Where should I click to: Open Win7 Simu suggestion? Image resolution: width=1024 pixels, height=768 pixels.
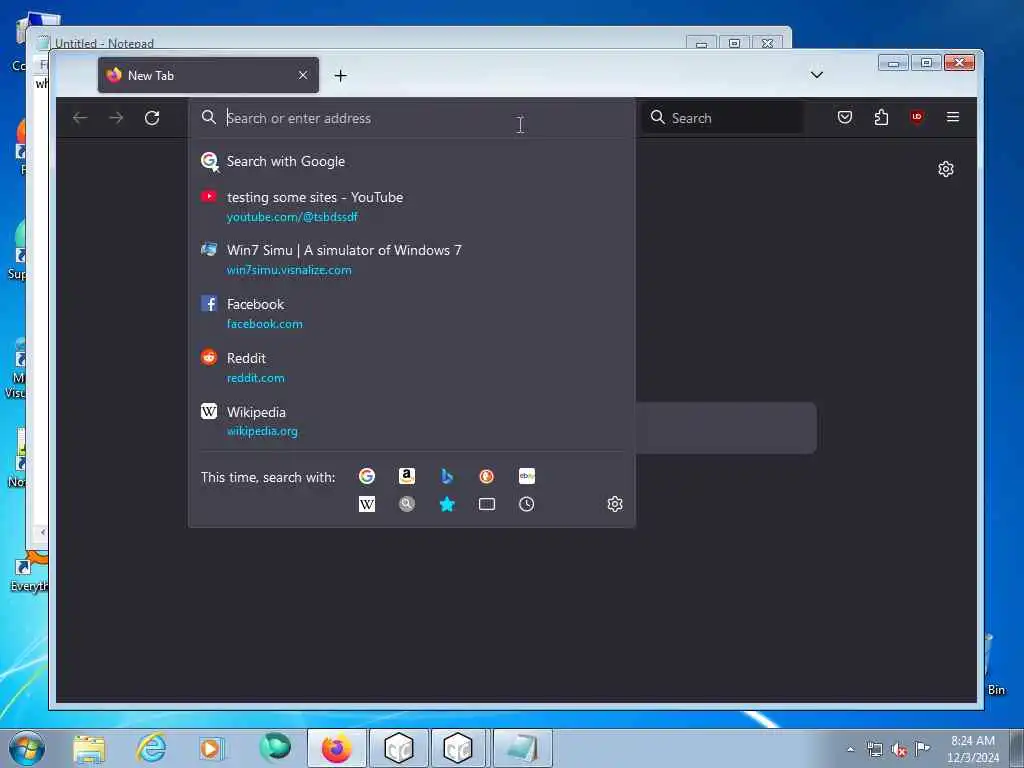point(411,259)
